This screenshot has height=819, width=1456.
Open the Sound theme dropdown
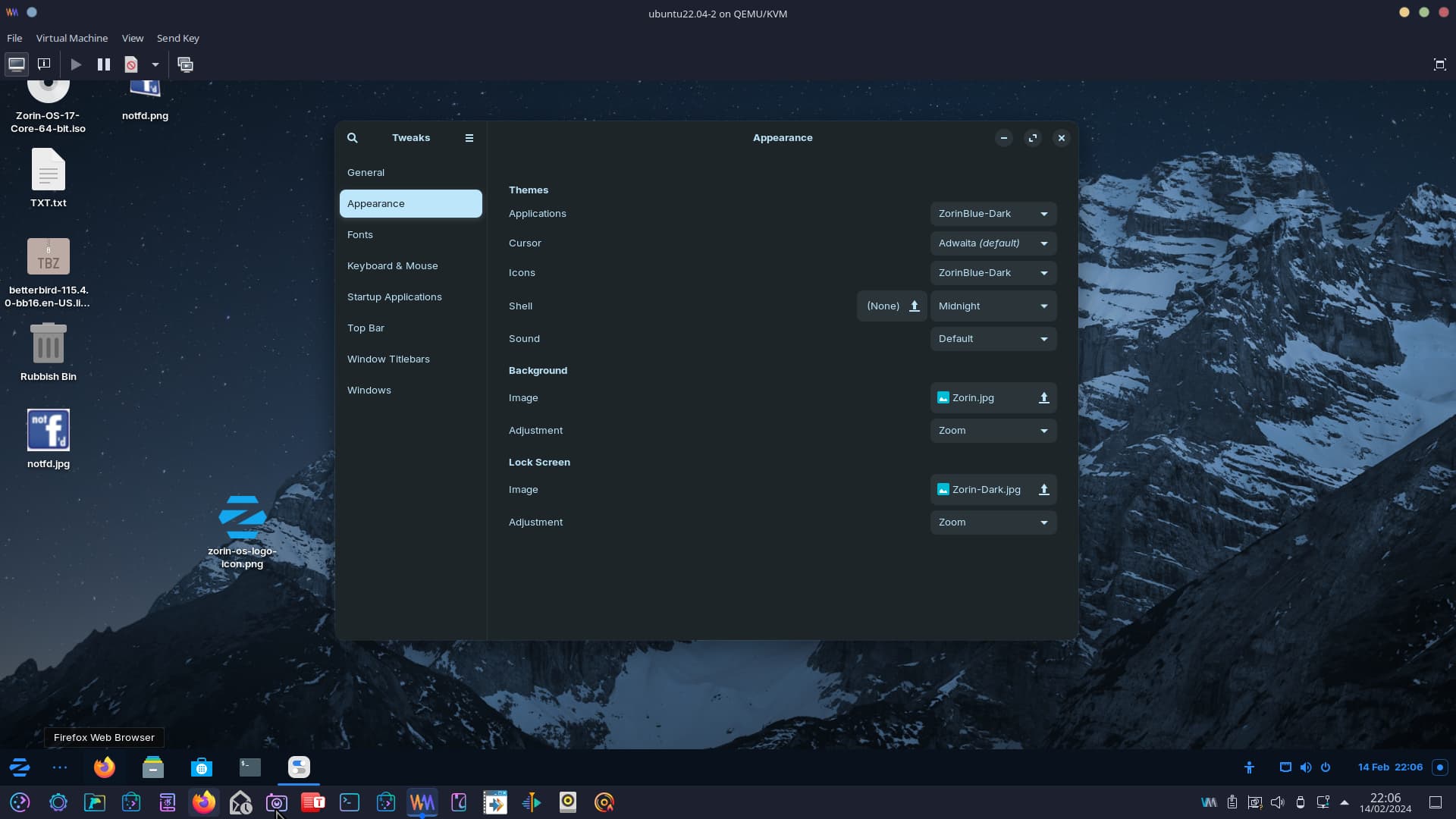(x=993, y=339)
